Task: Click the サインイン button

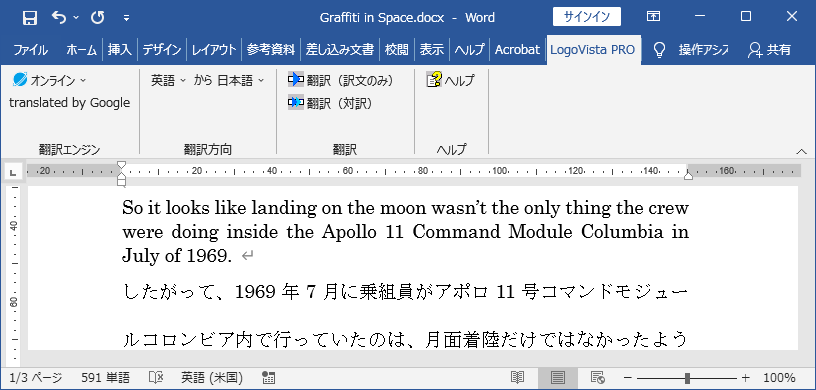Action: click(587, 17)
